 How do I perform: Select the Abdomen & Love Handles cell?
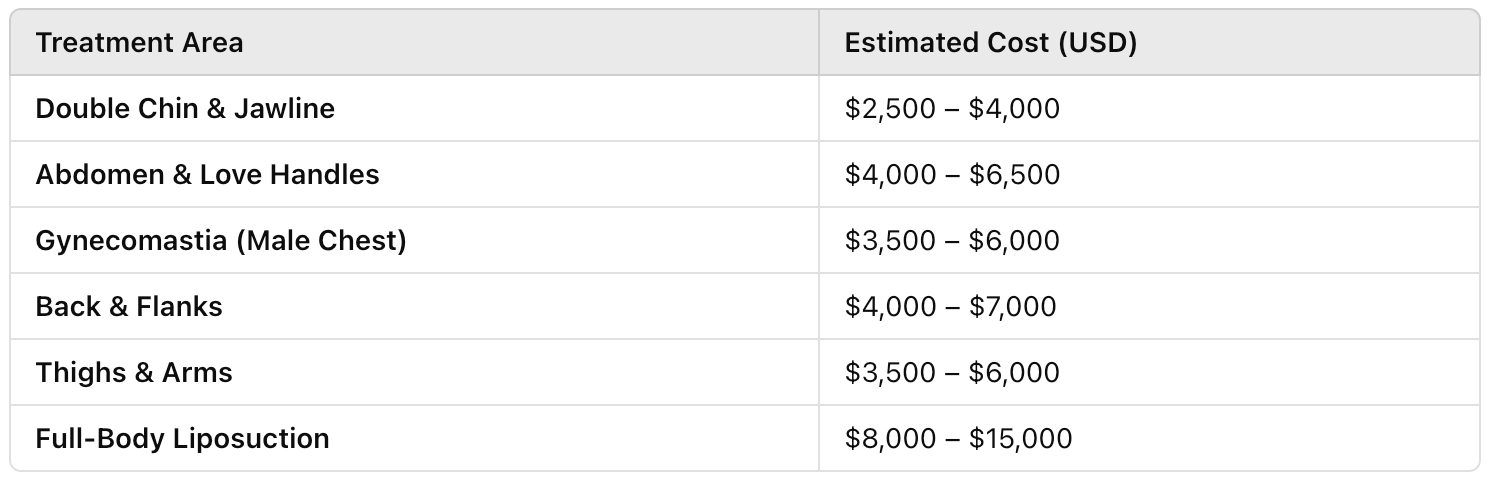pos(415,174)
